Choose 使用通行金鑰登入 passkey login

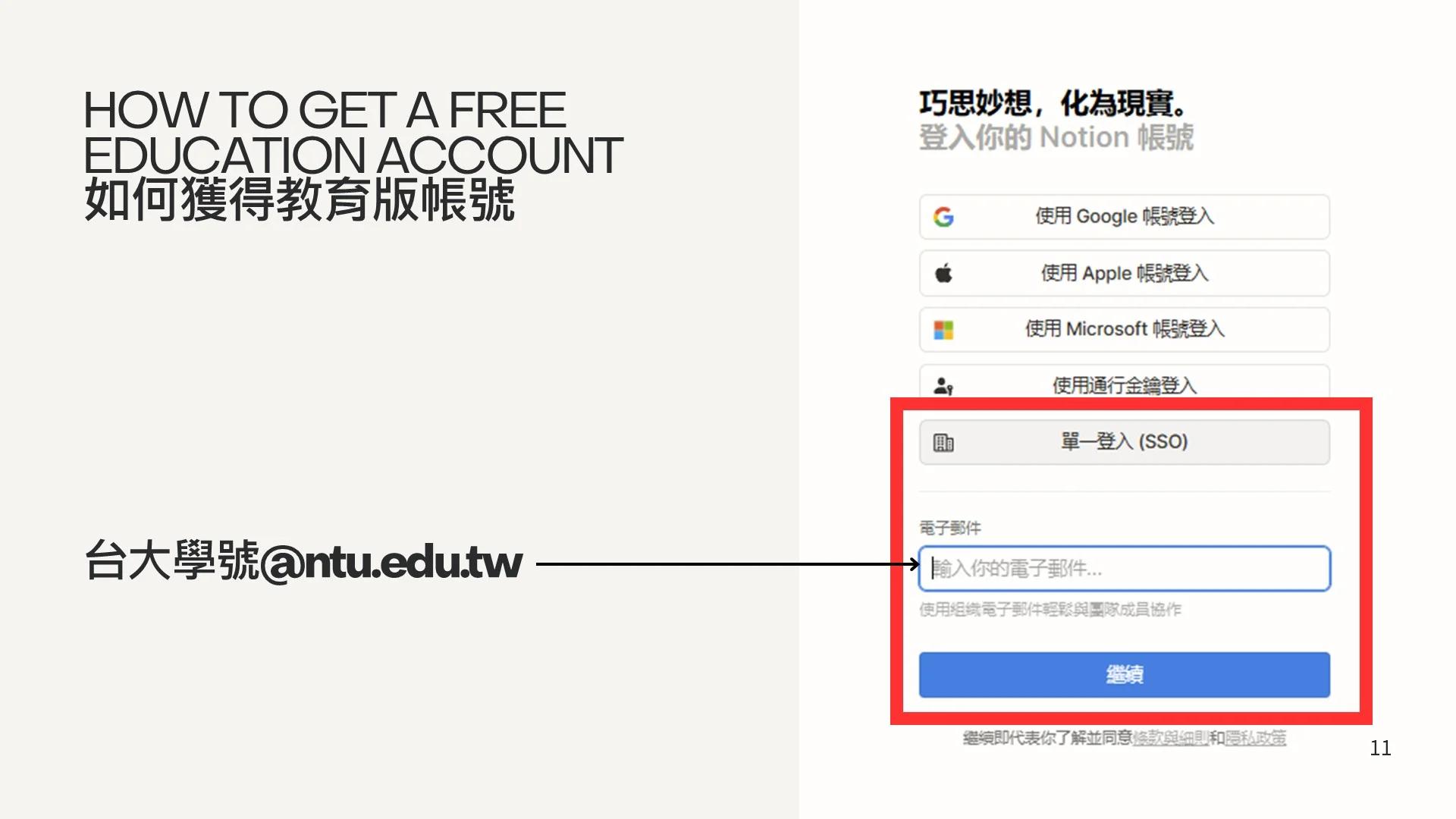(x=1125, y=381)
